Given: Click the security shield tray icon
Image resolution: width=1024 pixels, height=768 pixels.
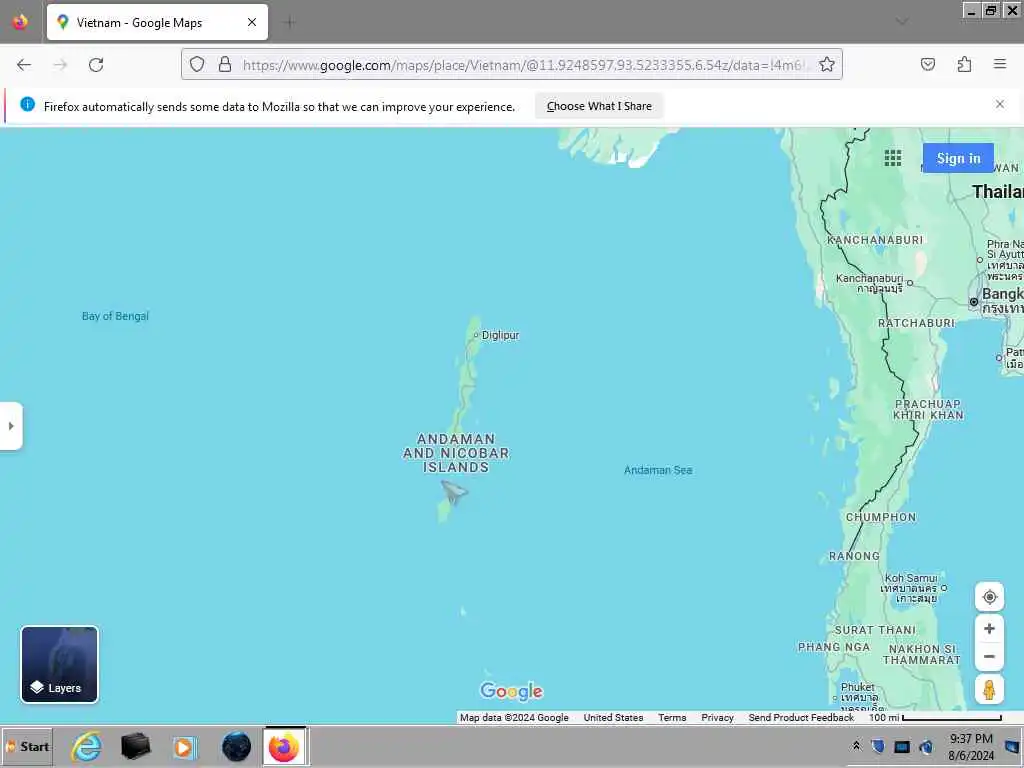Looking at the screenshot, I should (x=878, y=746).
